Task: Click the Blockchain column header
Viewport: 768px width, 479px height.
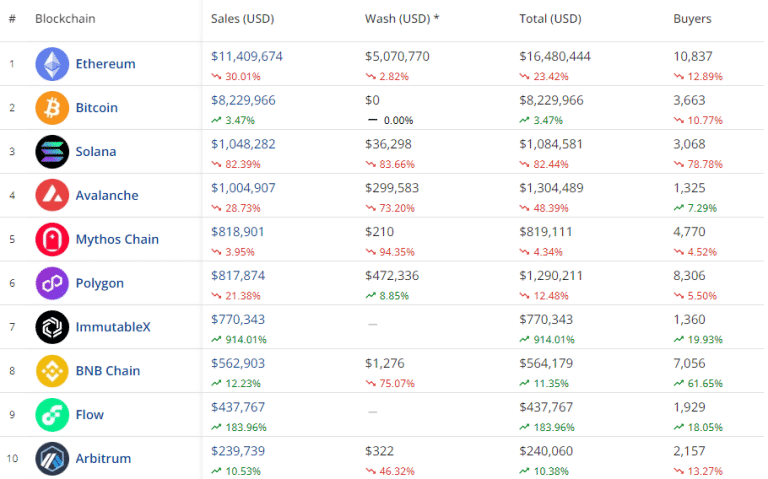Action: [65, 19]
